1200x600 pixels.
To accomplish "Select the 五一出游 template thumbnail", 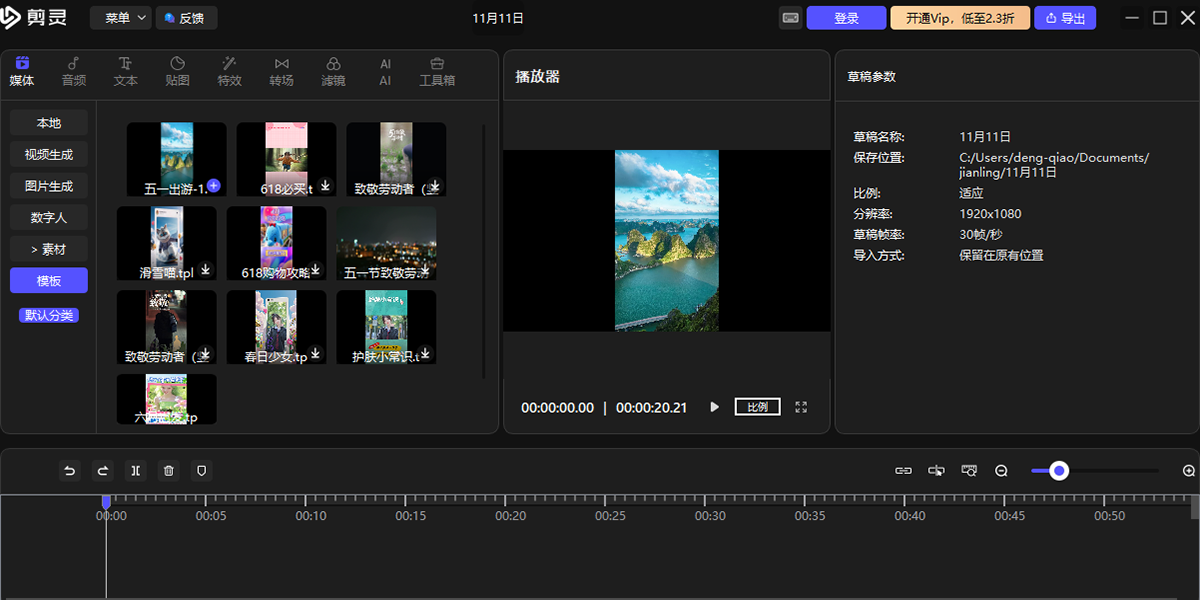I will point(176,158).
